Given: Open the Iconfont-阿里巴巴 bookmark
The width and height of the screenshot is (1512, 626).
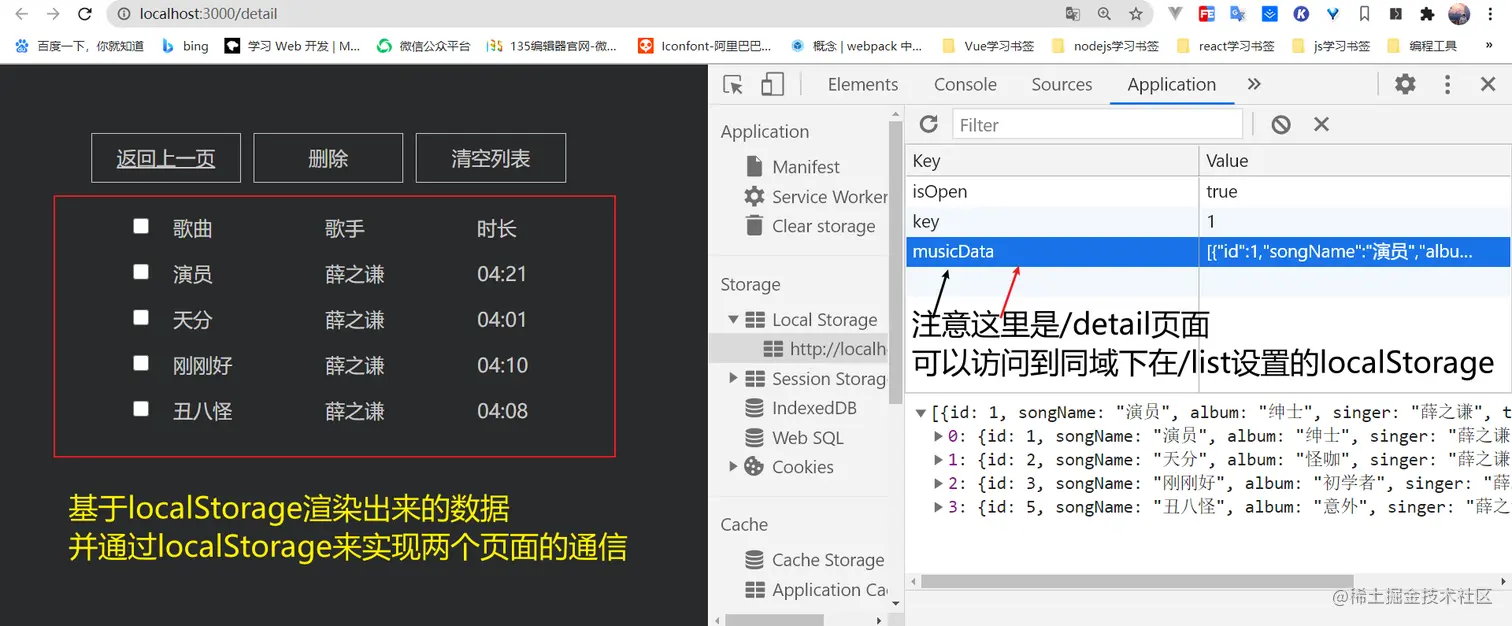Looking at the screenshot, I should pyautogui.click(x=705, y=46).
